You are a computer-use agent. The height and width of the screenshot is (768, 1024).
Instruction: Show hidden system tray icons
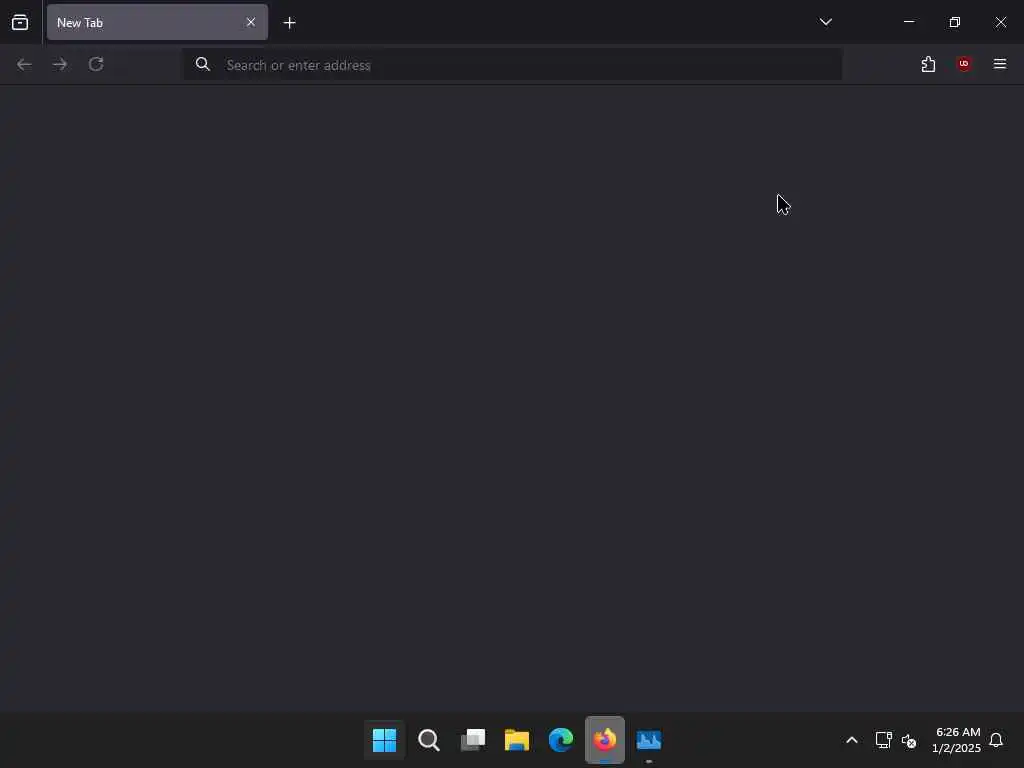click(x=852, y=740)
